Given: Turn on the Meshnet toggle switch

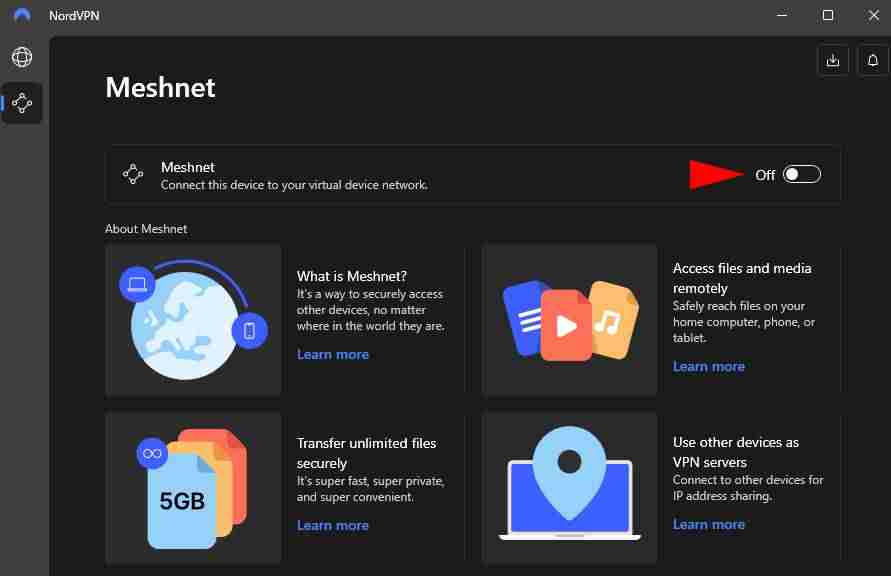Looking at the screenshot, I should tap(801, 174).
